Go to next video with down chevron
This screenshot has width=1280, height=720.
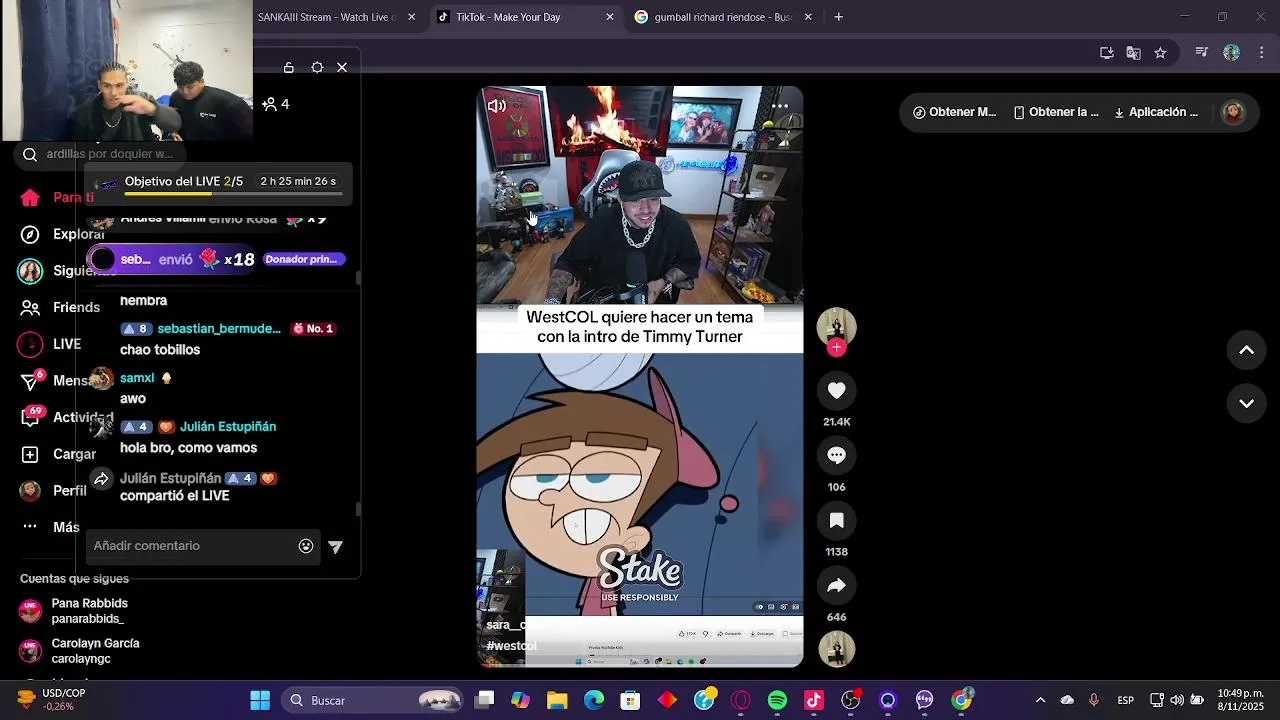point(1246,404)
